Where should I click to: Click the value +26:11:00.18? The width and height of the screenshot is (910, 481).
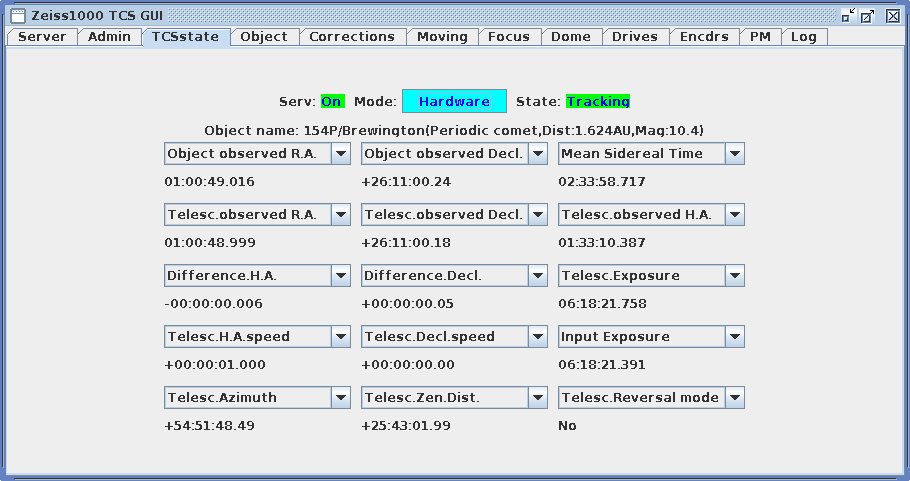(406, 243)
